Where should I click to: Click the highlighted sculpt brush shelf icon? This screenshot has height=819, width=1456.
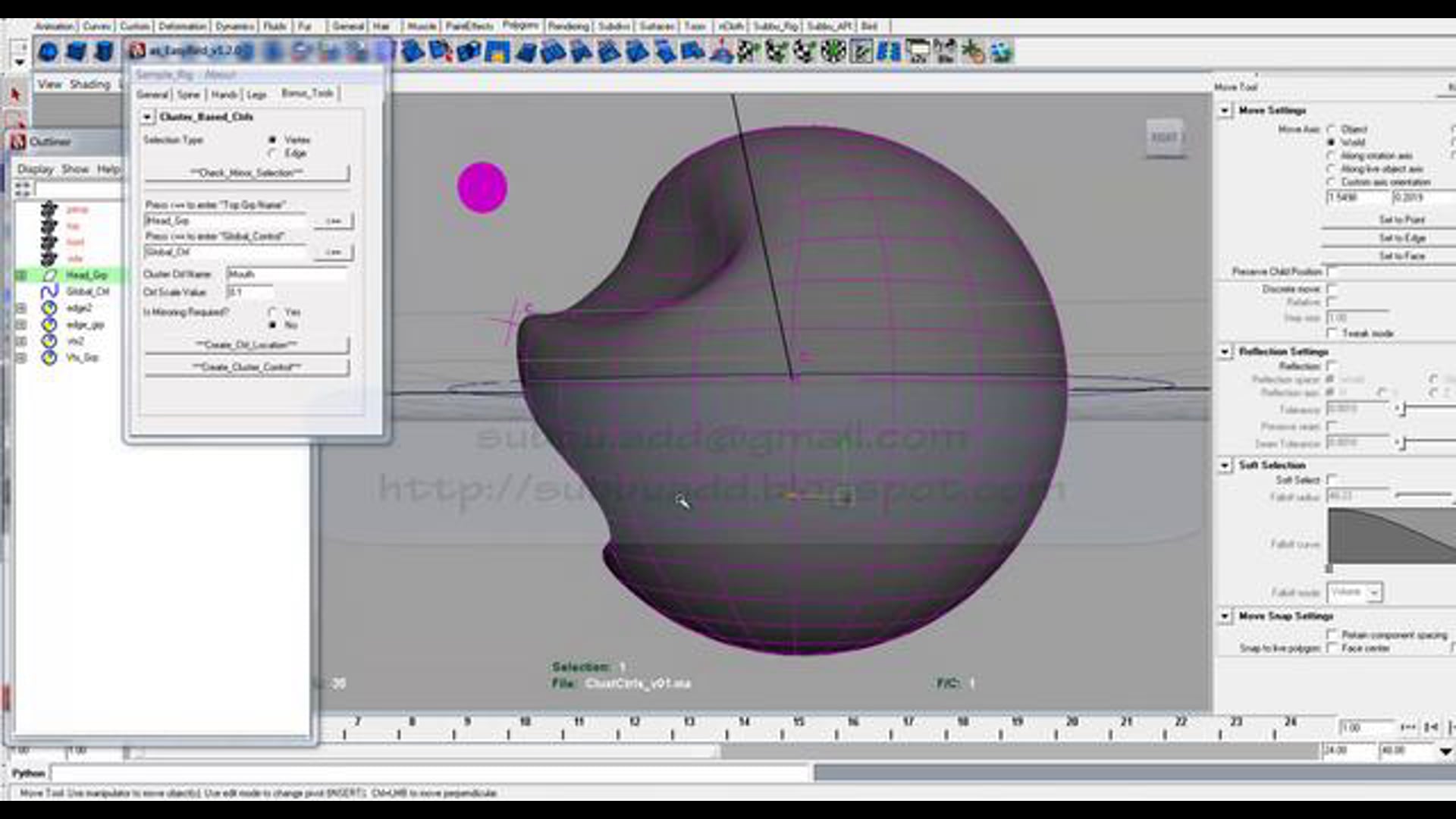861,52
